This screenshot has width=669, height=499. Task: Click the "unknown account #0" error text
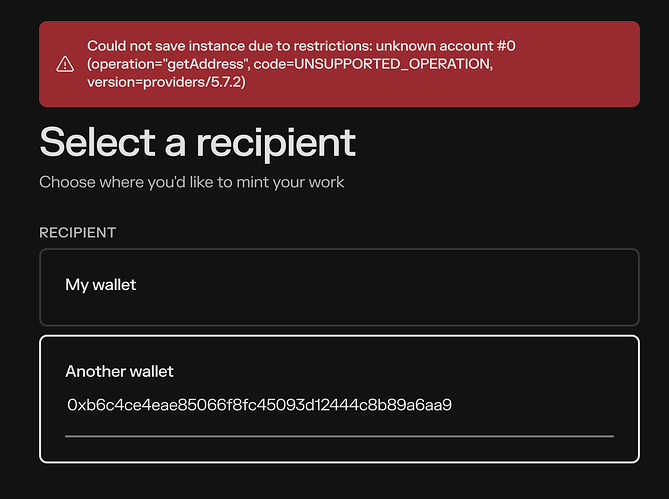(x=445, y=46)
